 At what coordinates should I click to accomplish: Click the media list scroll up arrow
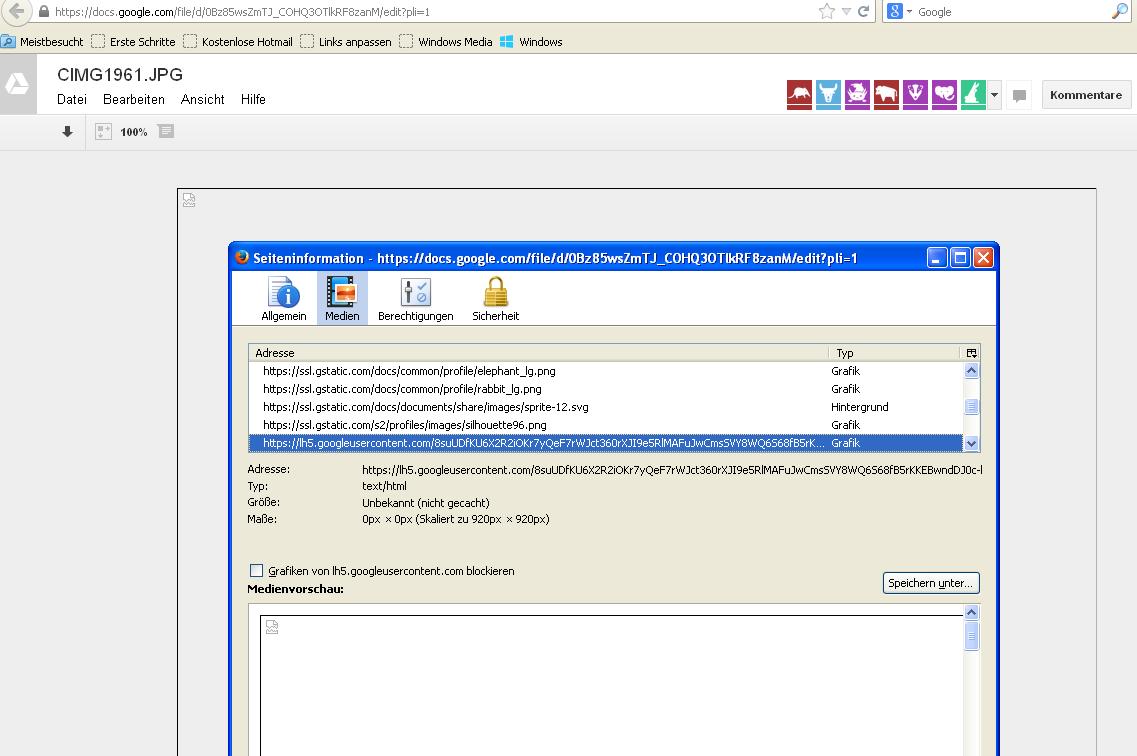coord(972,370)
